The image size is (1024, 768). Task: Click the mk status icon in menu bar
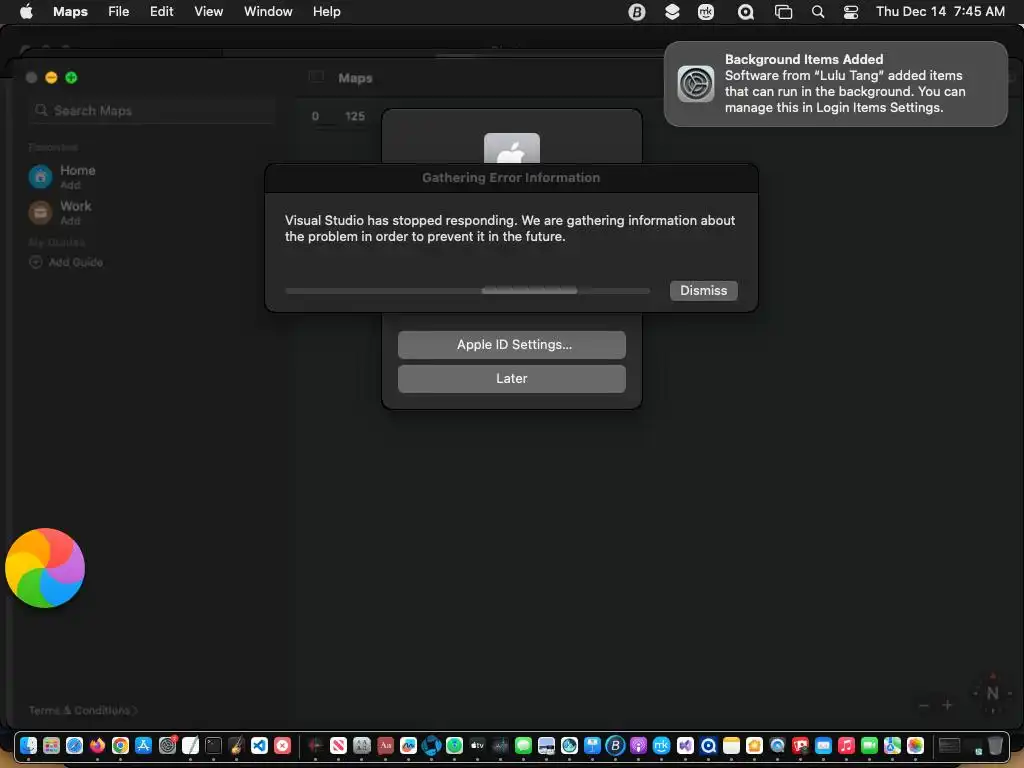706,12
